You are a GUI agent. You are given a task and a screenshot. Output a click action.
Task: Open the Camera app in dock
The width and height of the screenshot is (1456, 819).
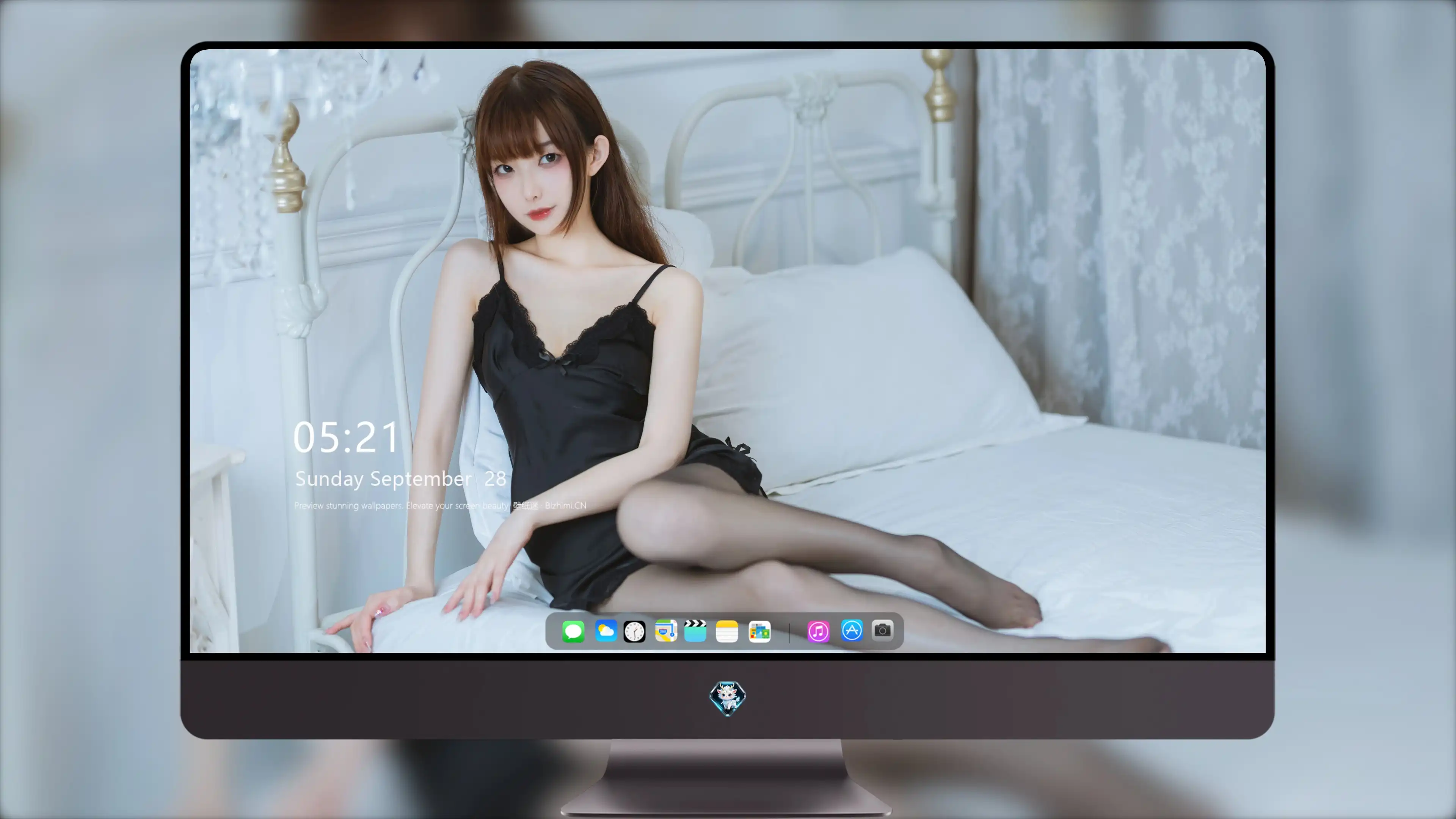tap(882, 631)
